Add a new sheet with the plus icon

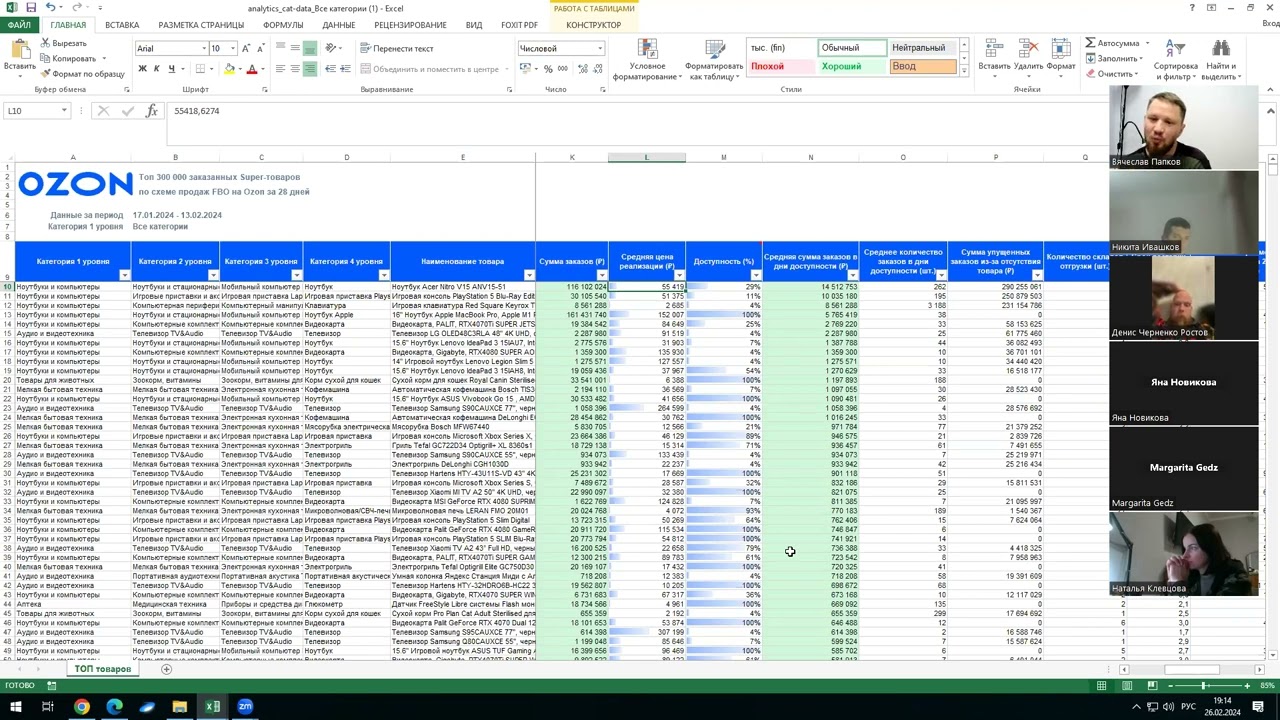(x=166, y=669)
